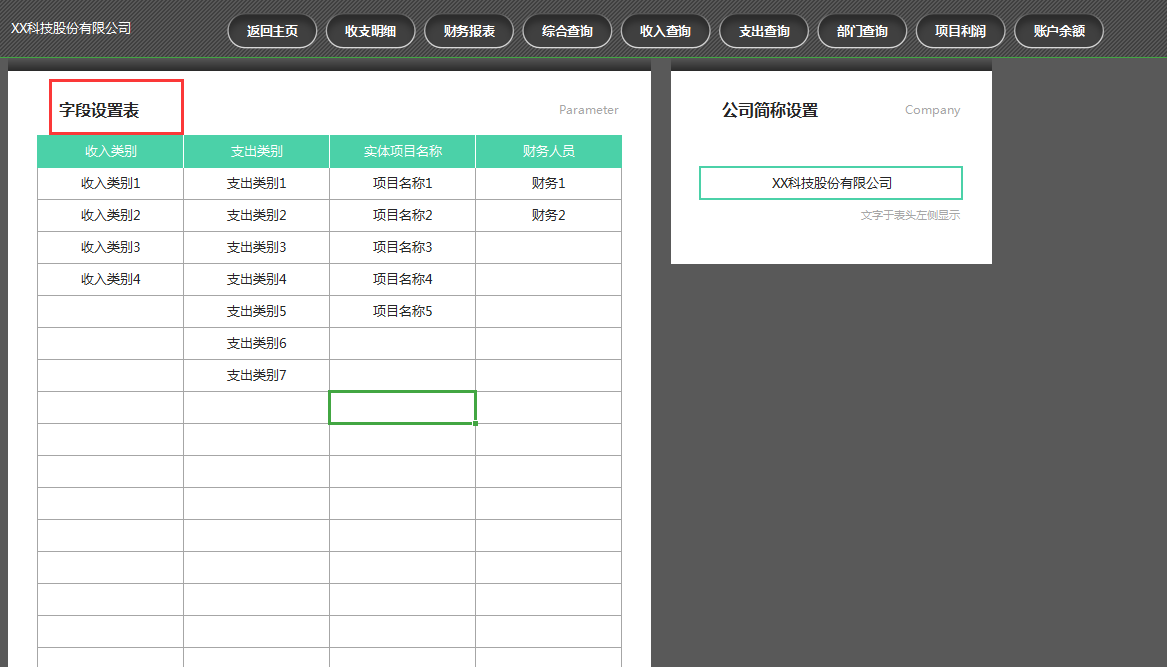Select the cell containing 收入类别1
Screen dimensions: 1167x667
[x=109, y=183]
